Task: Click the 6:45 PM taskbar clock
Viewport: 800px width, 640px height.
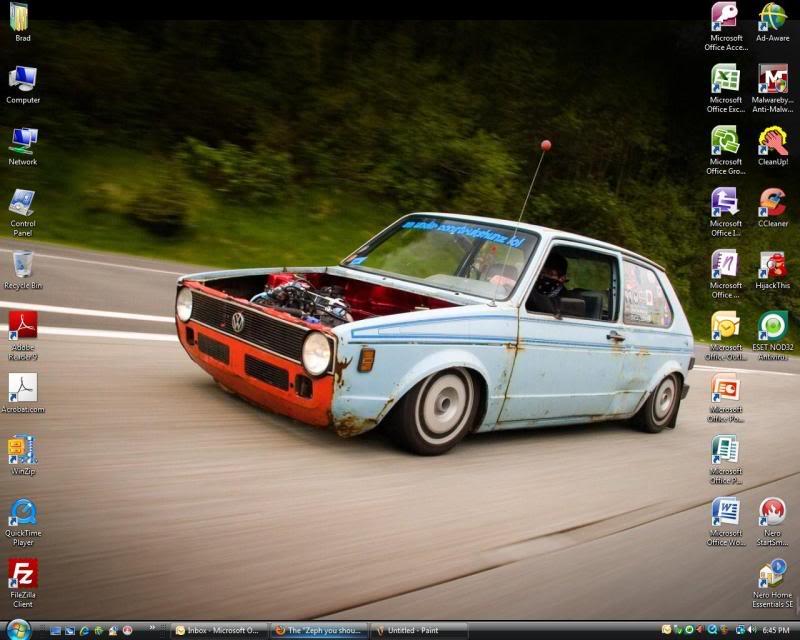Action: click(776, 631)
